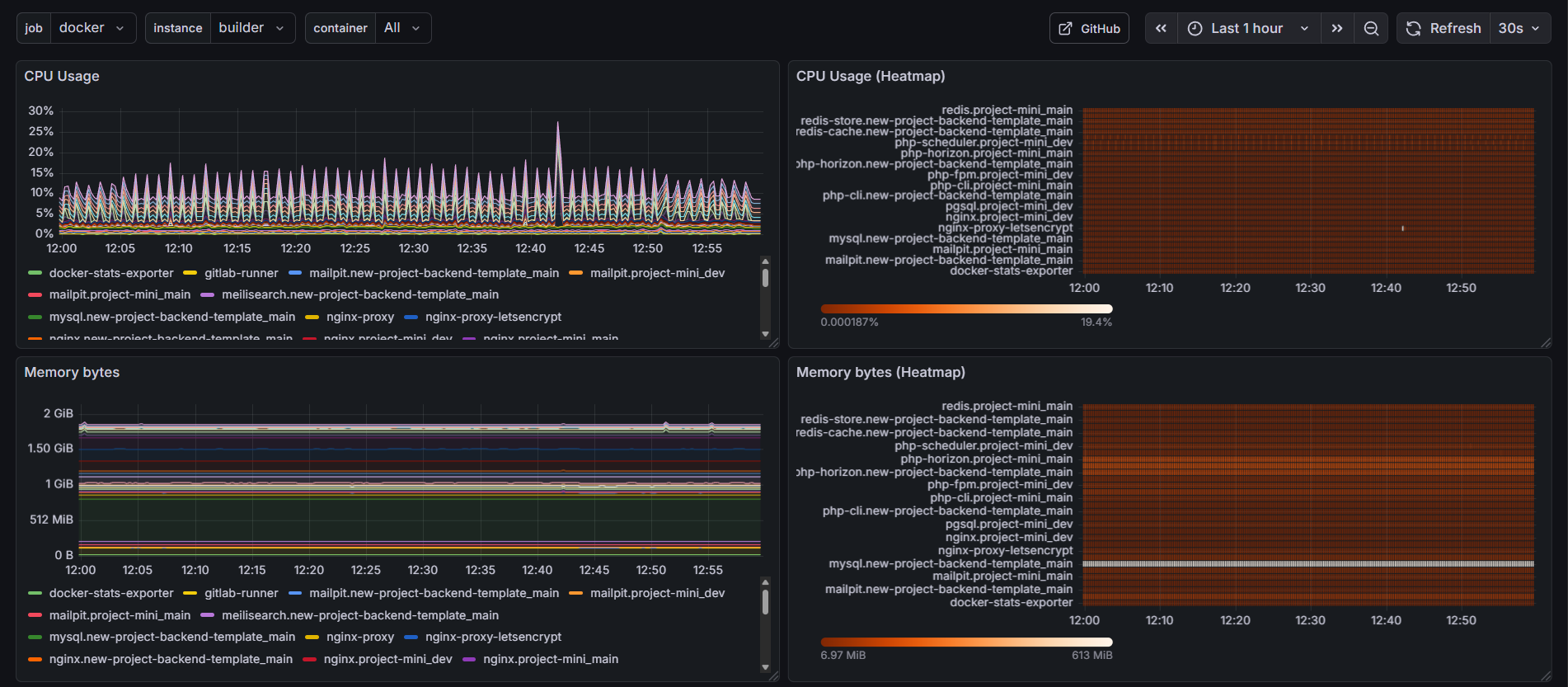The image size is (1568, 687).
Task: Click the zoom out magnifier icon
Action: click(1371, 28)
